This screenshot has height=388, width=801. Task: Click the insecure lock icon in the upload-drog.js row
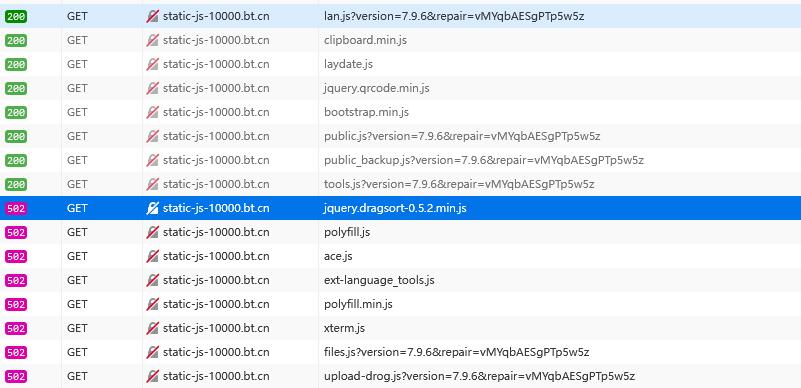152,376
